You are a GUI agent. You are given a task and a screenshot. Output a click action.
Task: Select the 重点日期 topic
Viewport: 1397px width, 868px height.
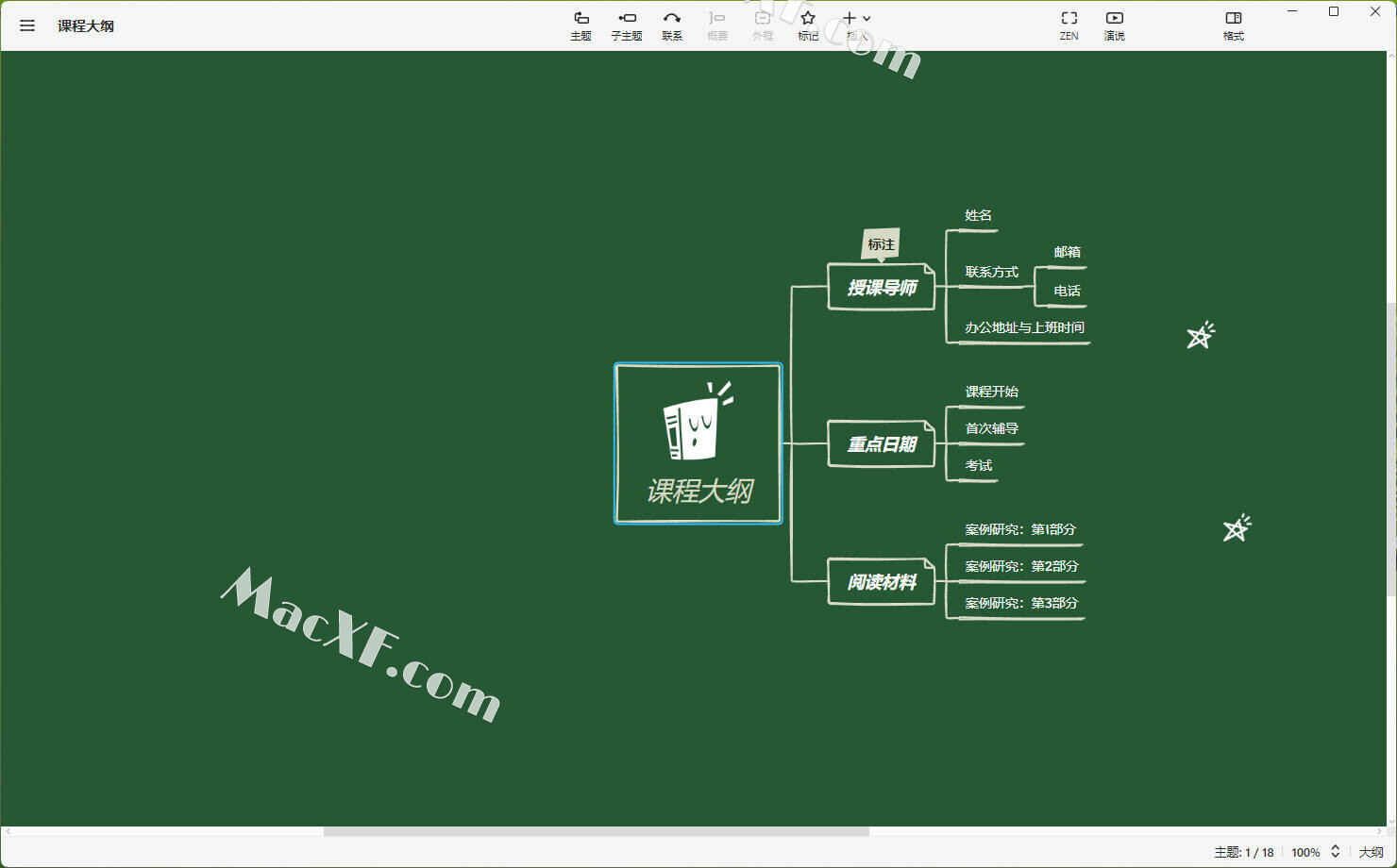pyautogui.click(x=882, y=443)
